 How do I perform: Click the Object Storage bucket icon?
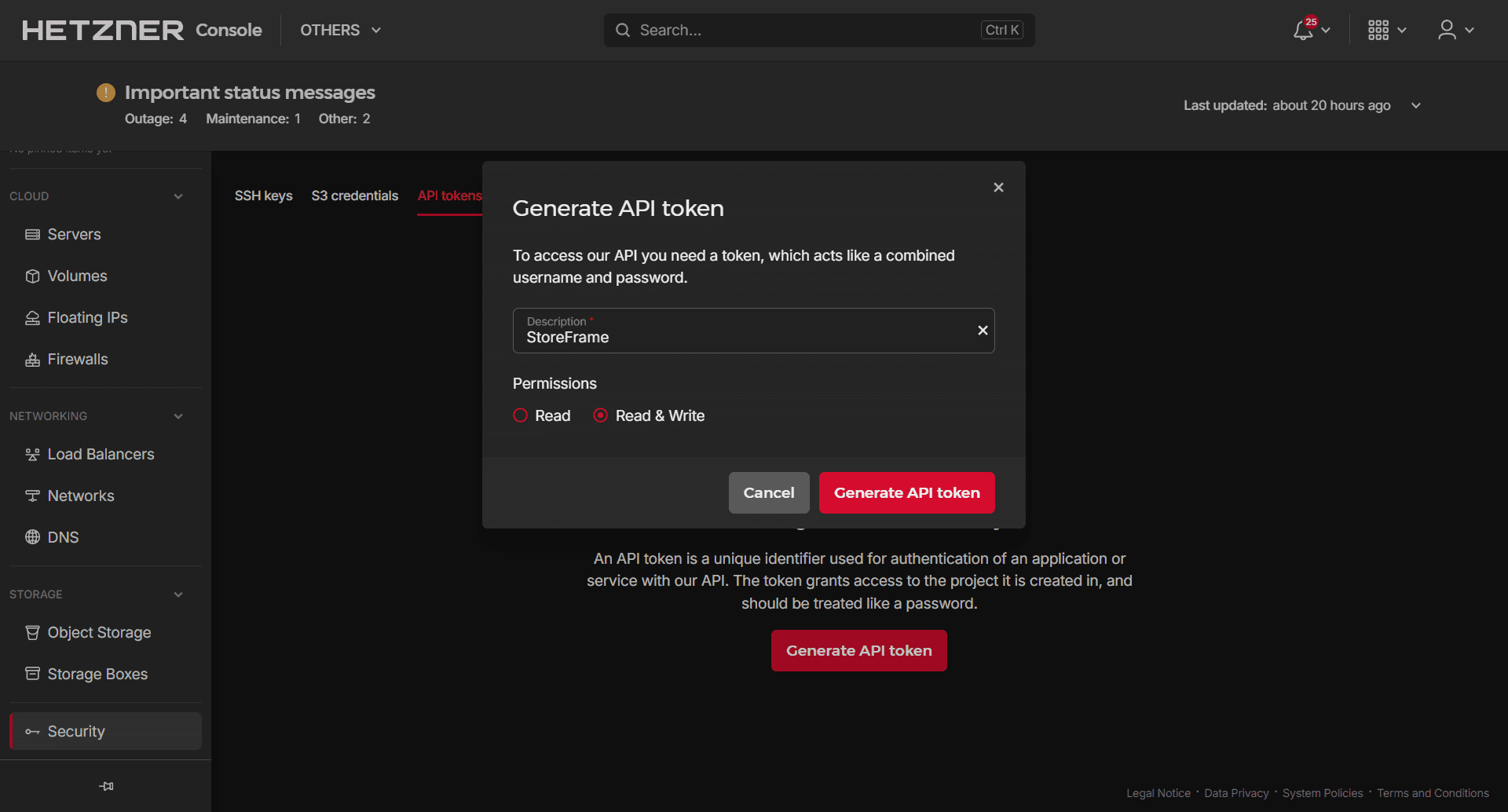(32, 632)
